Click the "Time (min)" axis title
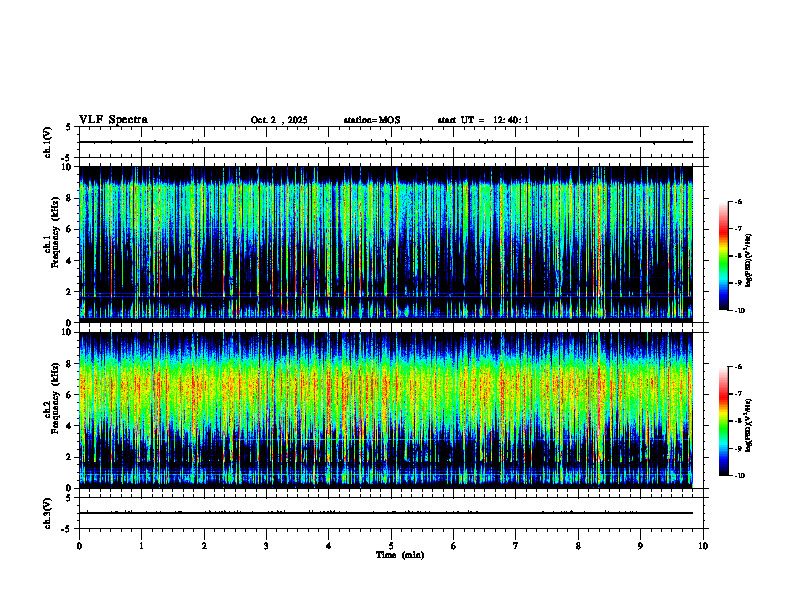 (400, 555)
